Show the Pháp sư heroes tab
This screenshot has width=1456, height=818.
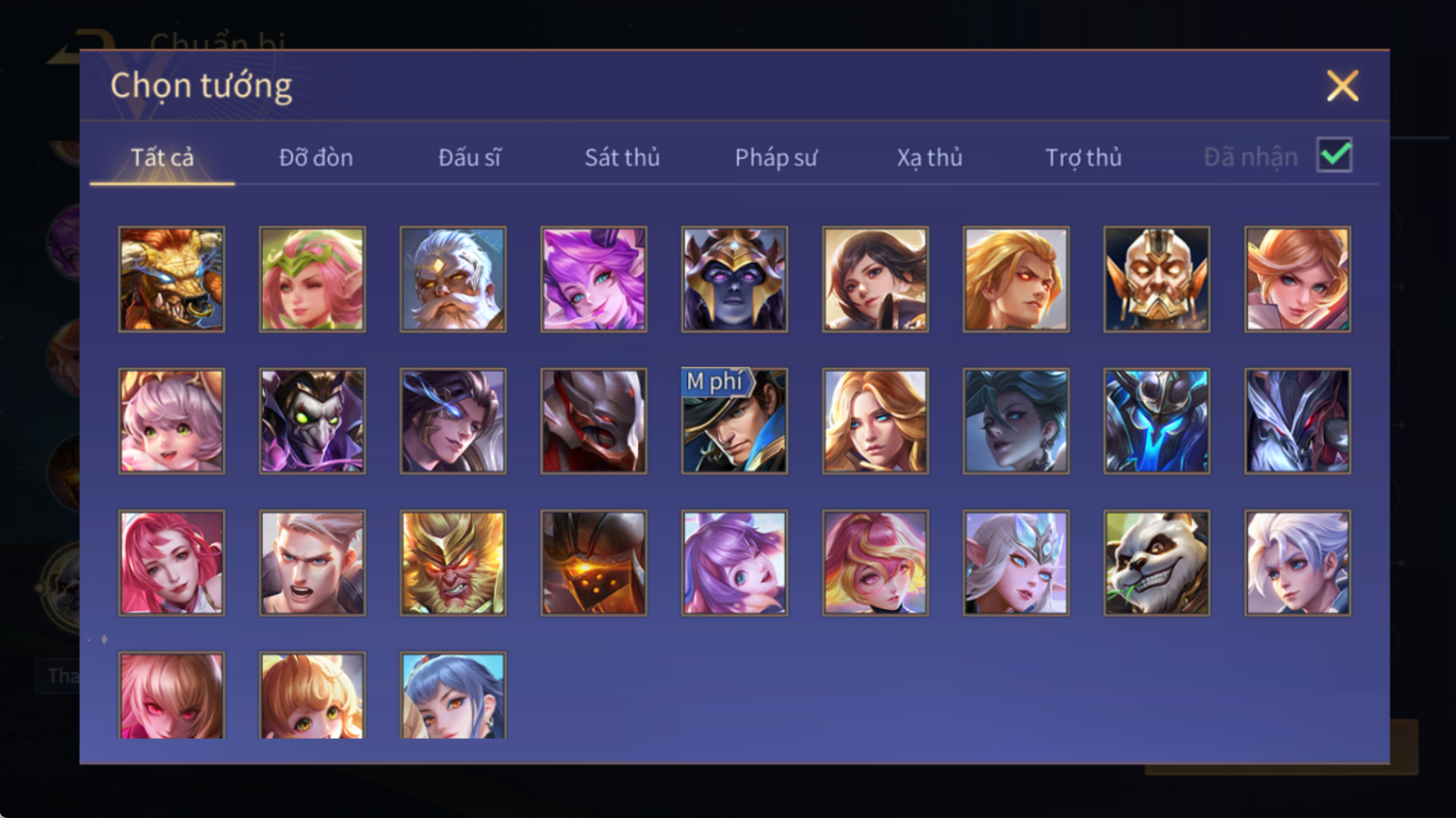coord(776,157)
